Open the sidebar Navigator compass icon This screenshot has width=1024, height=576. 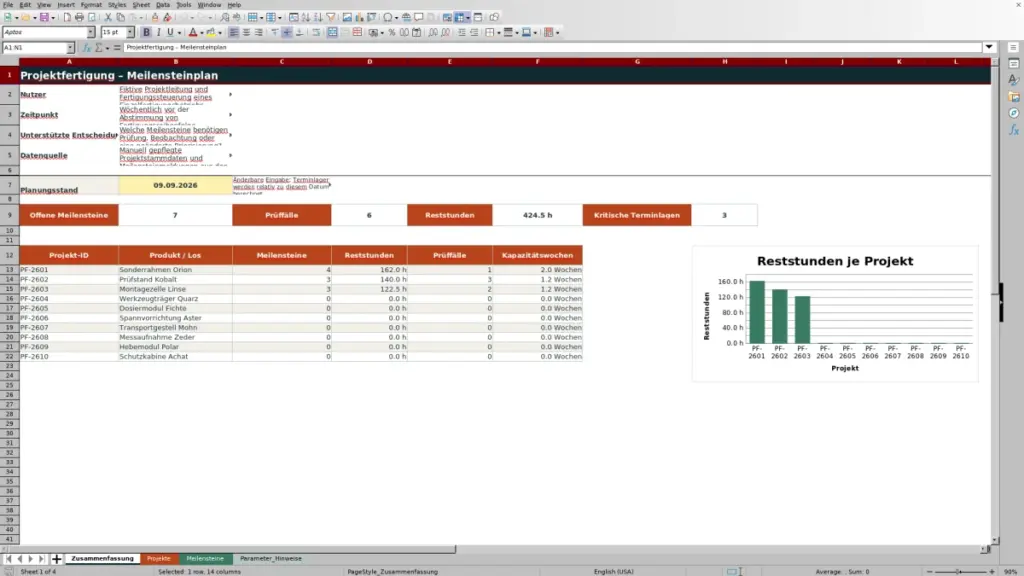pos(1014,114)
